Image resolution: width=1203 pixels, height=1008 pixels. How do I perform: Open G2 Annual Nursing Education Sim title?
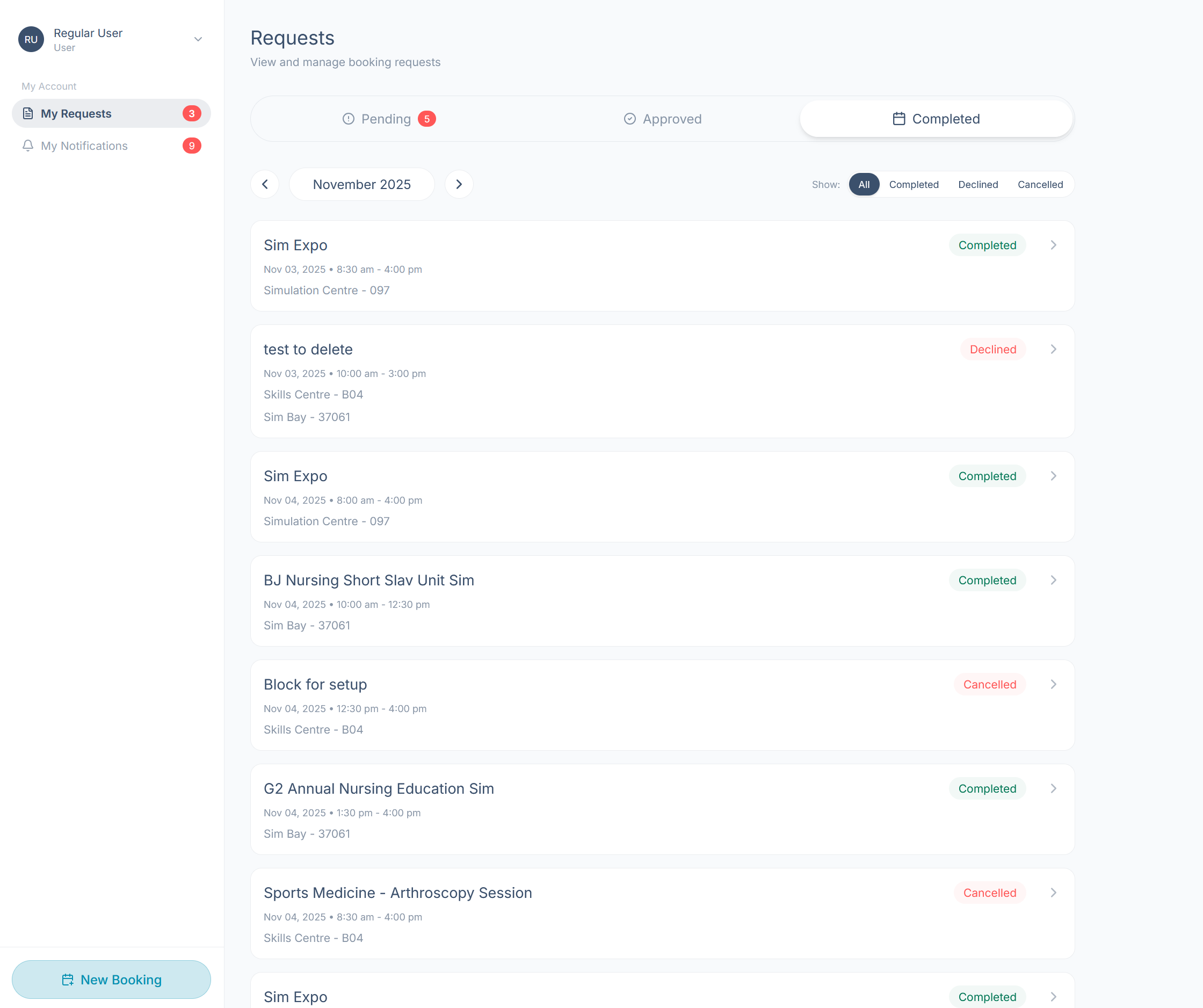pos(379,789)
